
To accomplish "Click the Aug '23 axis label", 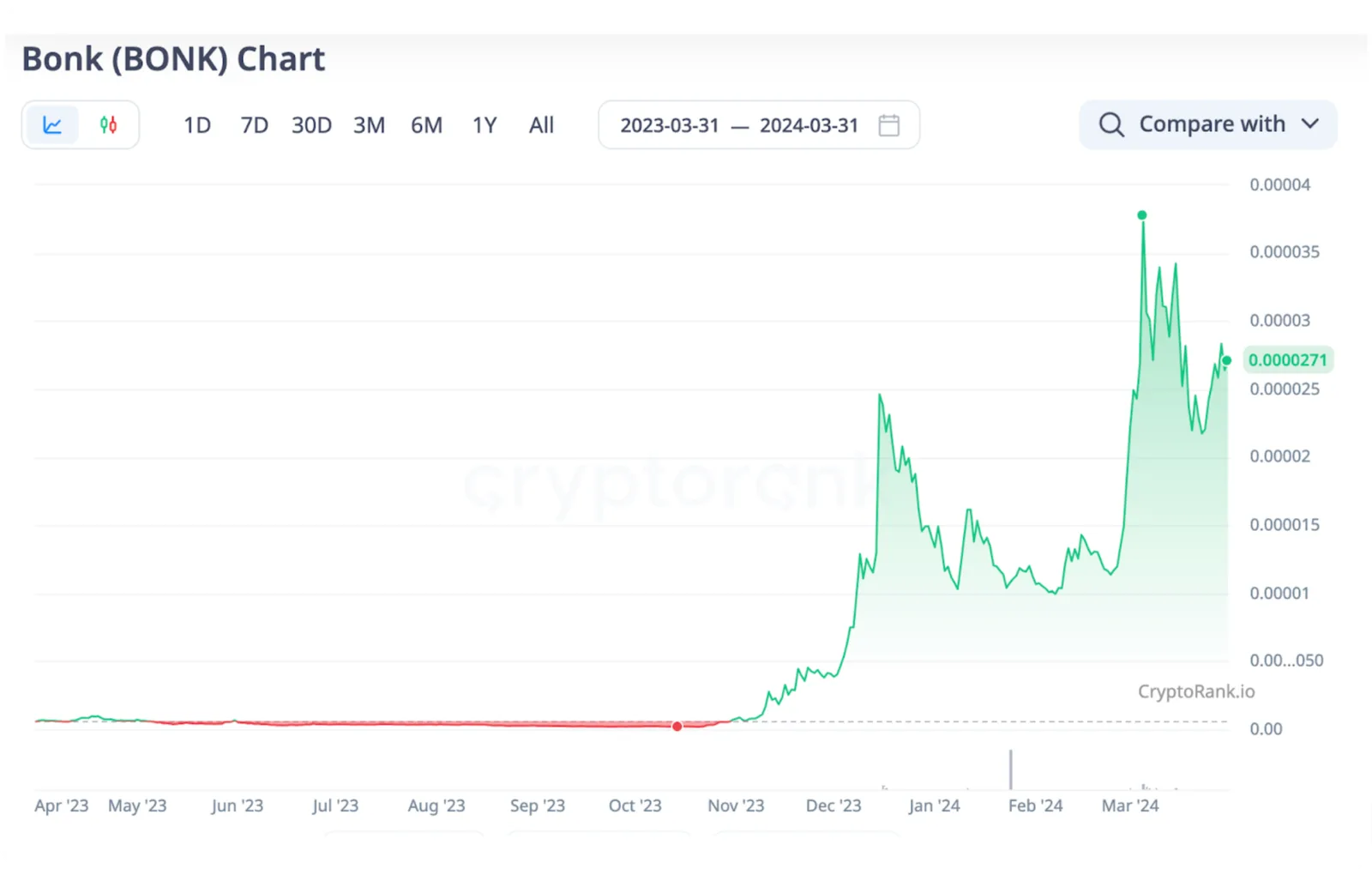I will click(x=436, y=806).
